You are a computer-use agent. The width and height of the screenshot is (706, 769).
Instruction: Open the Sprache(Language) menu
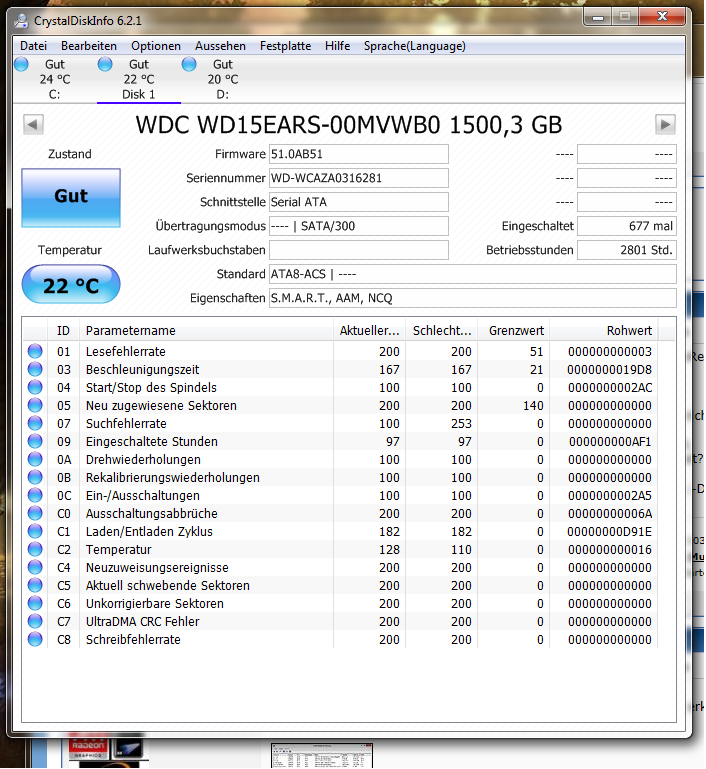point(414,46)
